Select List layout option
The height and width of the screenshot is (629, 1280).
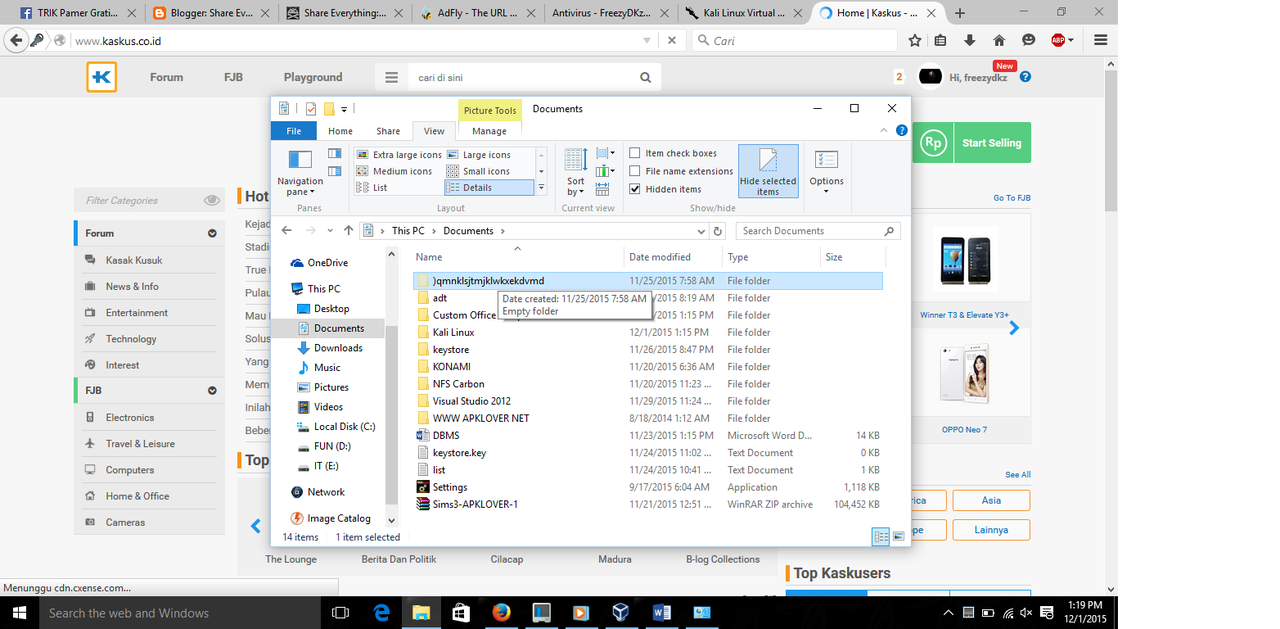tap(372, 187)
